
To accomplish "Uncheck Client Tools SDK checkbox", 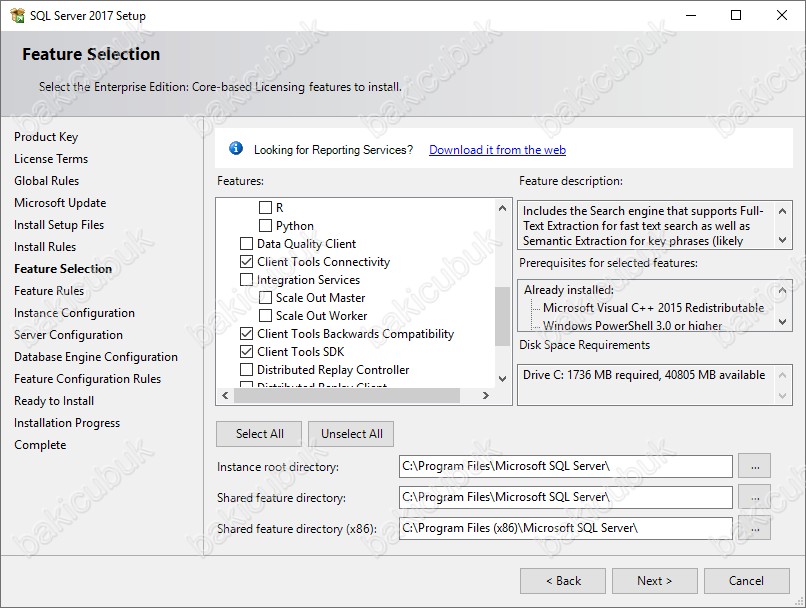I will (x=247, y=352).
